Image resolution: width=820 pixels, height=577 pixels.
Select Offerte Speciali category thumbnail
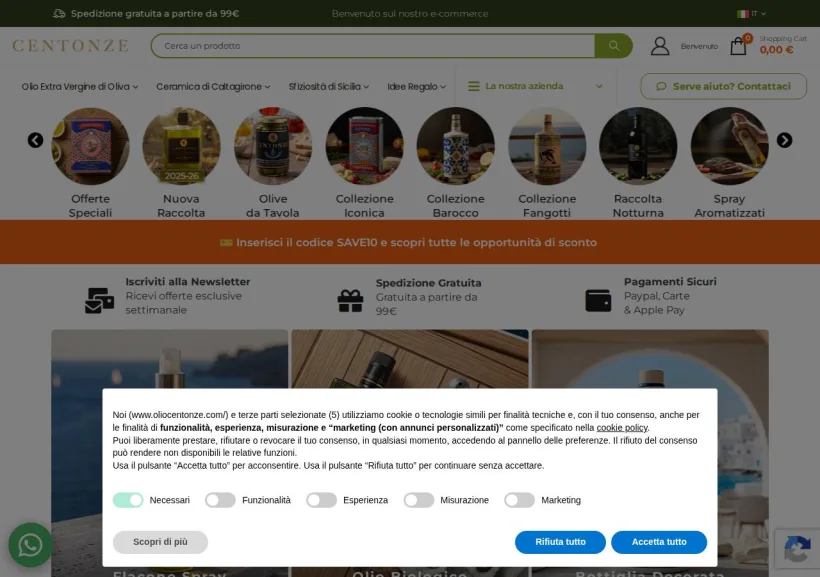[90, 146]
